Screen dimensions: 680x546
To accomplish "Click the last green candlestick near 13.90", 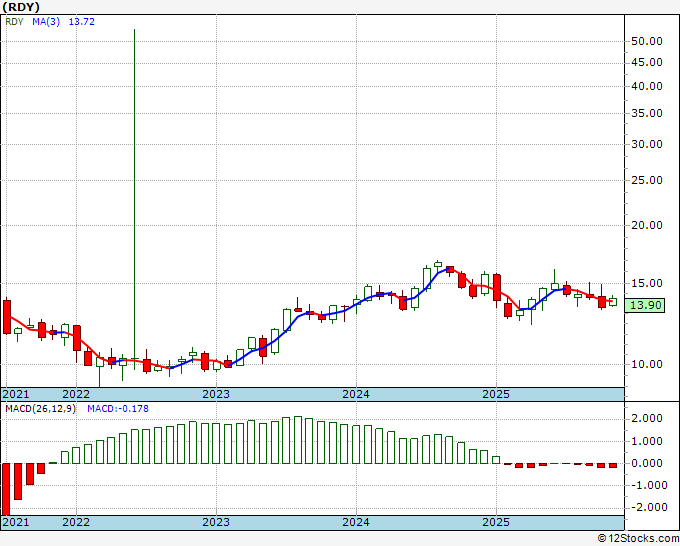I will pyautogui.click(x=613, y=302).
